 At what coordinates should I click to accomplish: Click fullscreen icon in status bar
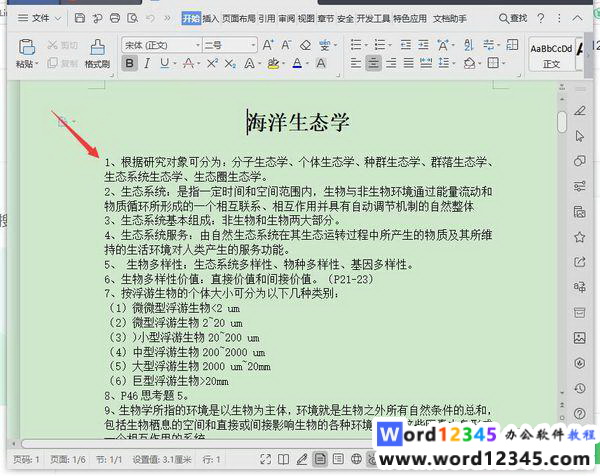(x=266, y=459)
